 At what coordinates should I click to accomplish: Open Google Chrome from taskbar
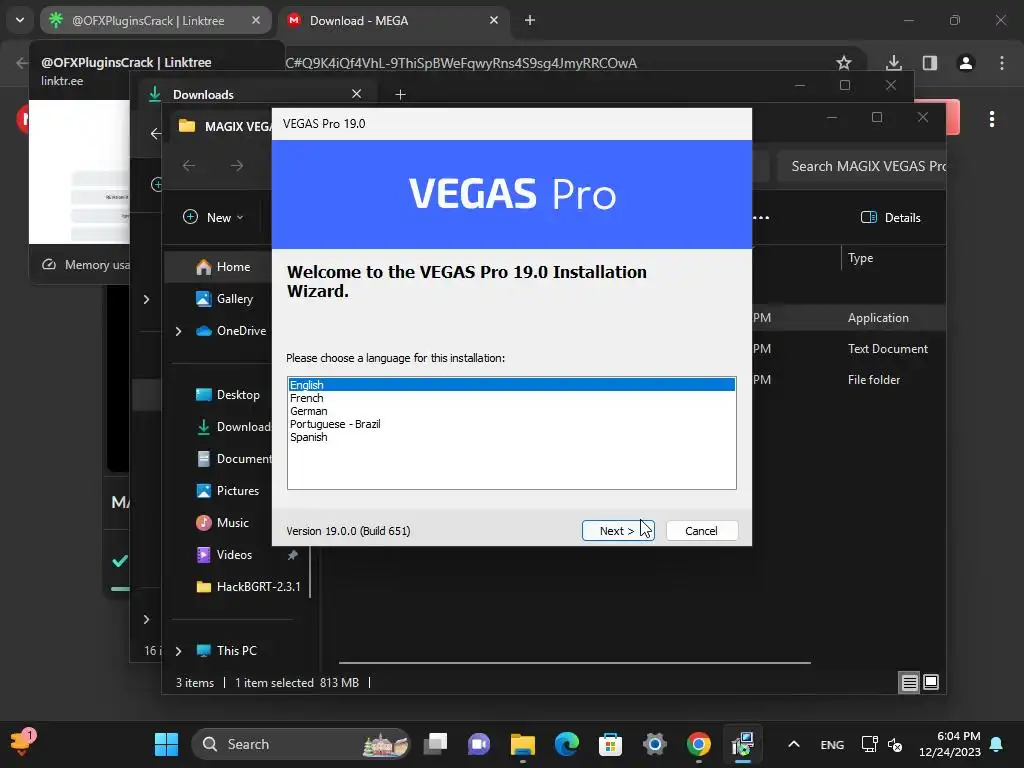[x=698, y=744]
